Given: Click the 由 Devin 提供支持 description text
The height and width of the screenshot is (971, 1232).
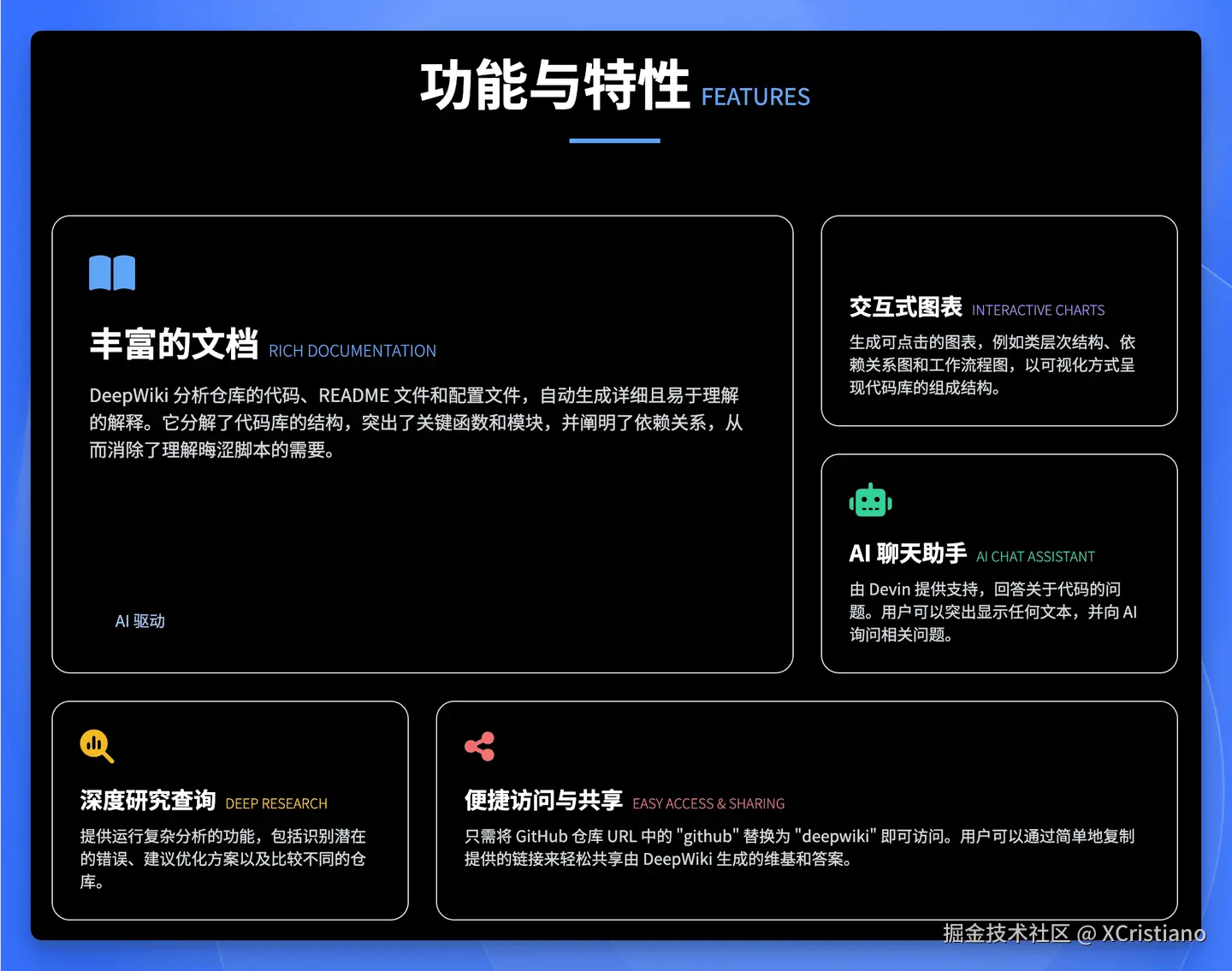Looking at the screenshot, I should 993,612.
